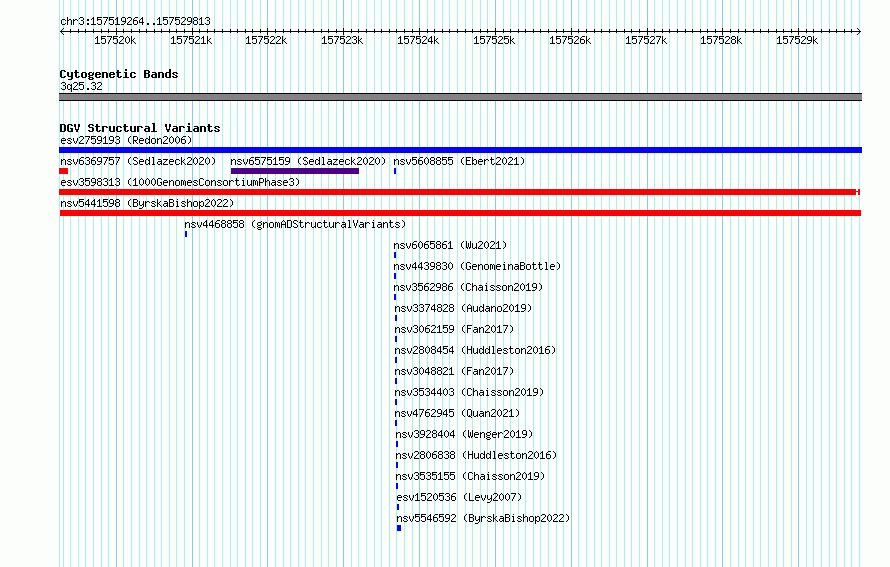Click the nsv4762945 (Quan2021) label

(x=457, y=413)
